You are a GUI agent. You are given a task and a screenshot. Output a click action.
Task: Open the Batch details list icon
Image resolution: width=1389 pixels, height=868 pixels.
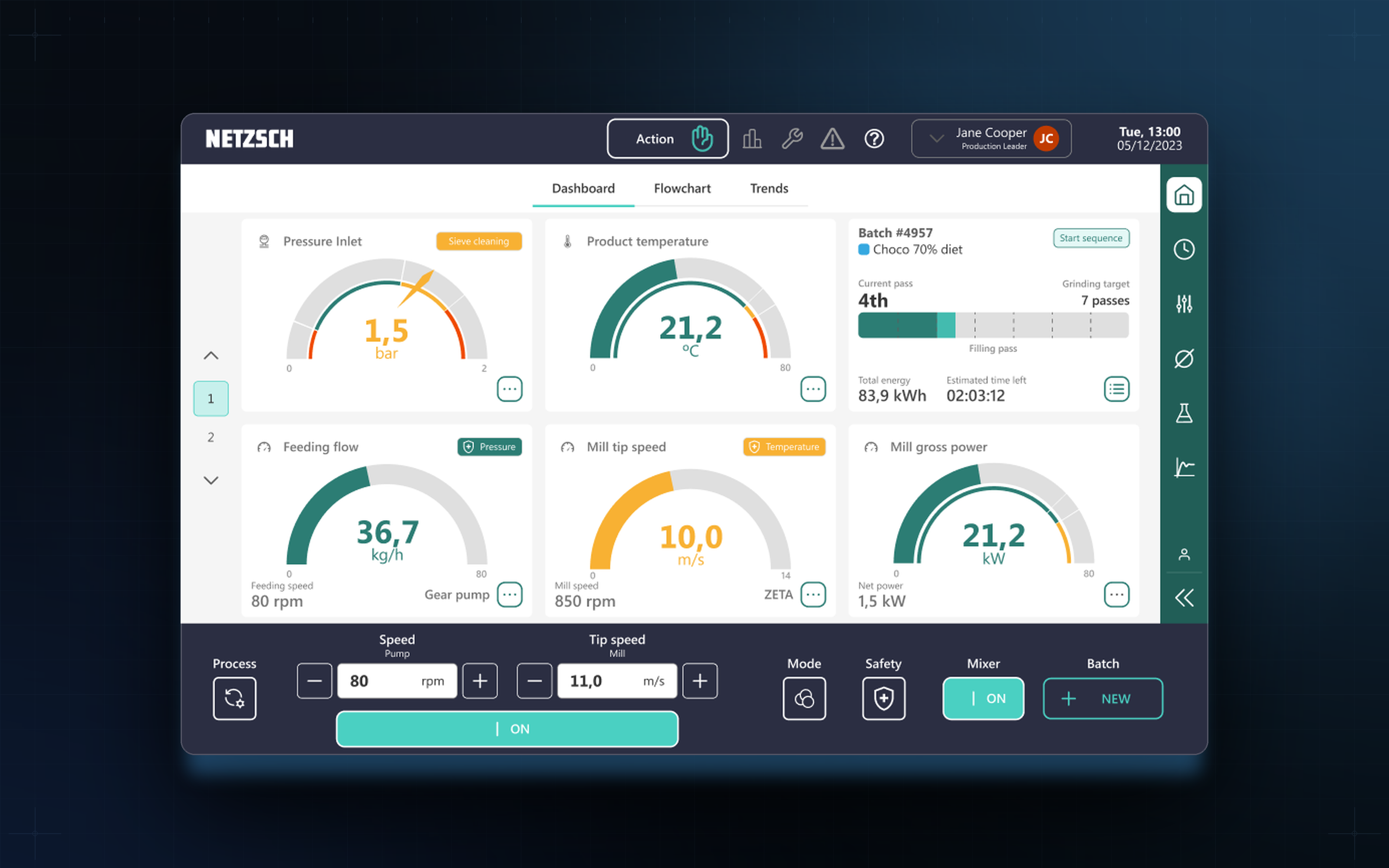1116,389
